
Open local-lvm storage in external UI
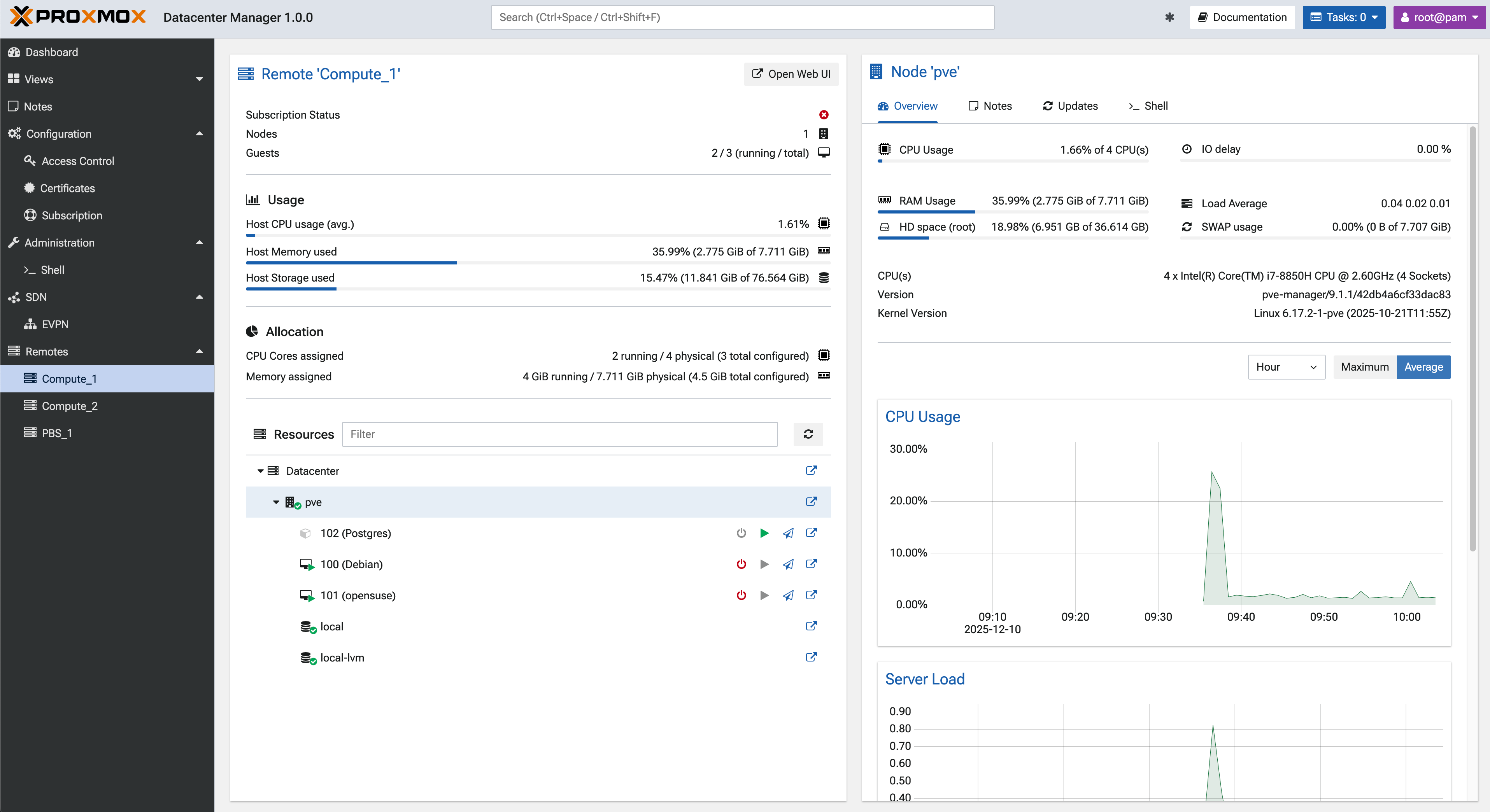click(811, 658)
